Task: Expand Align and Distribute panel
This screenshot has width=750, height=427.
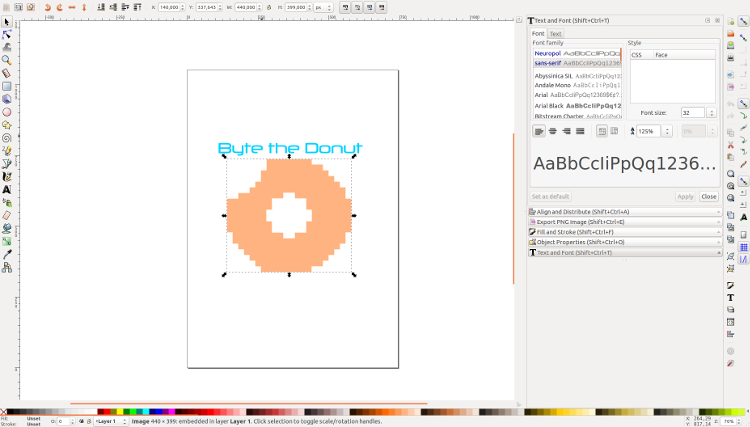Action: (625, 211)
